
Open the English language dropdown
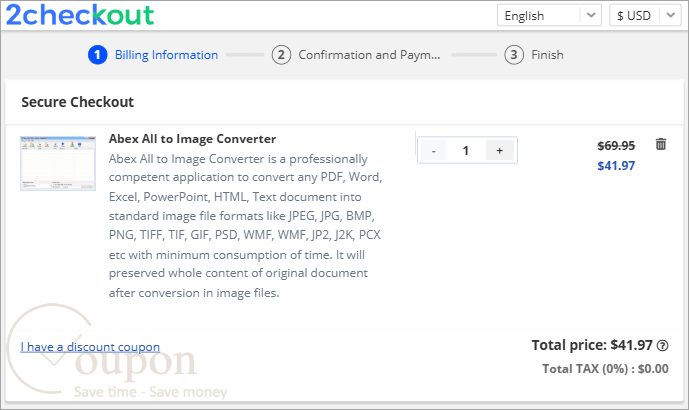tap(549, 15)
